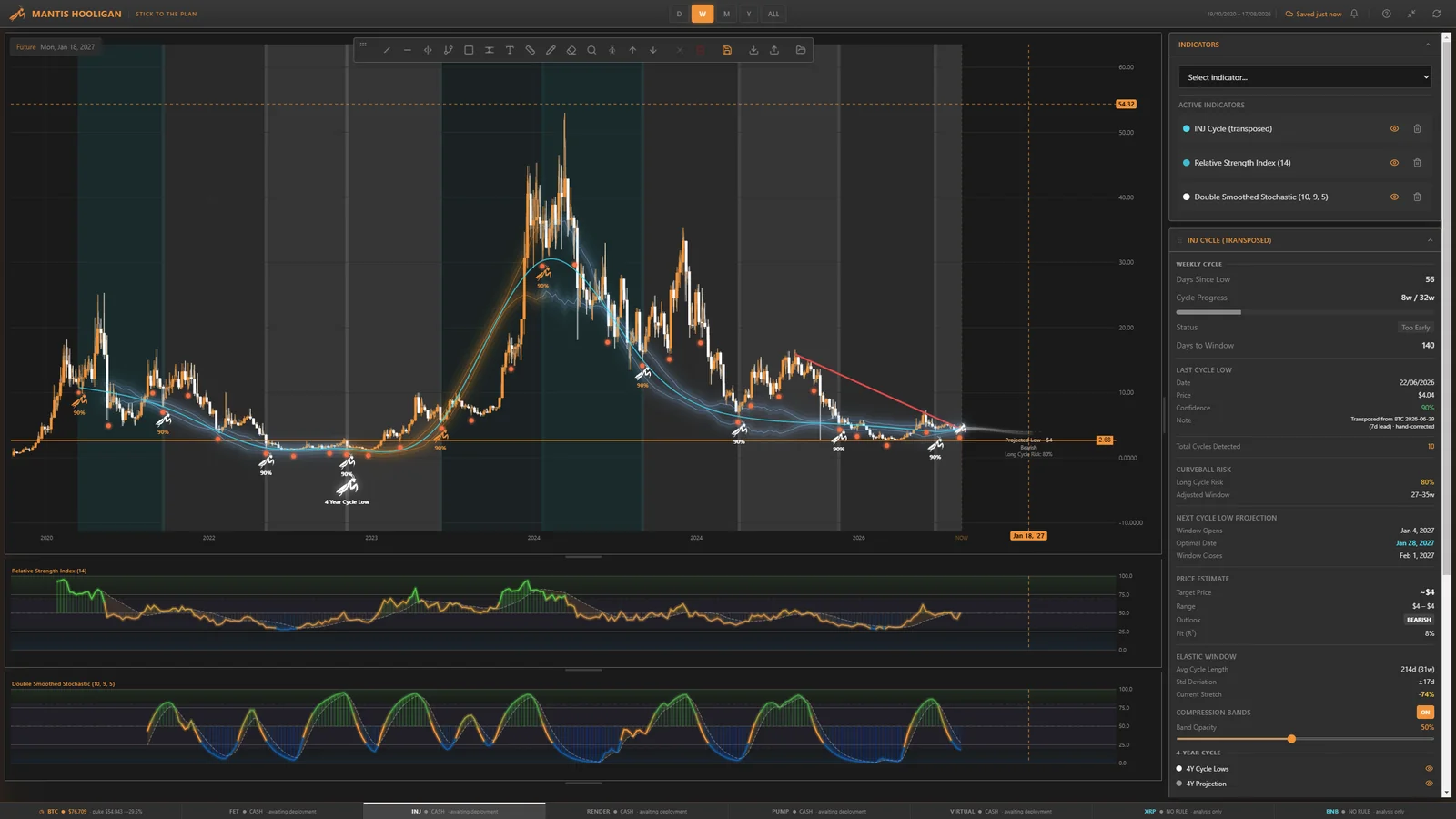
Task: Collapse the Indicators panel
Action: pyautogui.click(x=1427, y=45)
